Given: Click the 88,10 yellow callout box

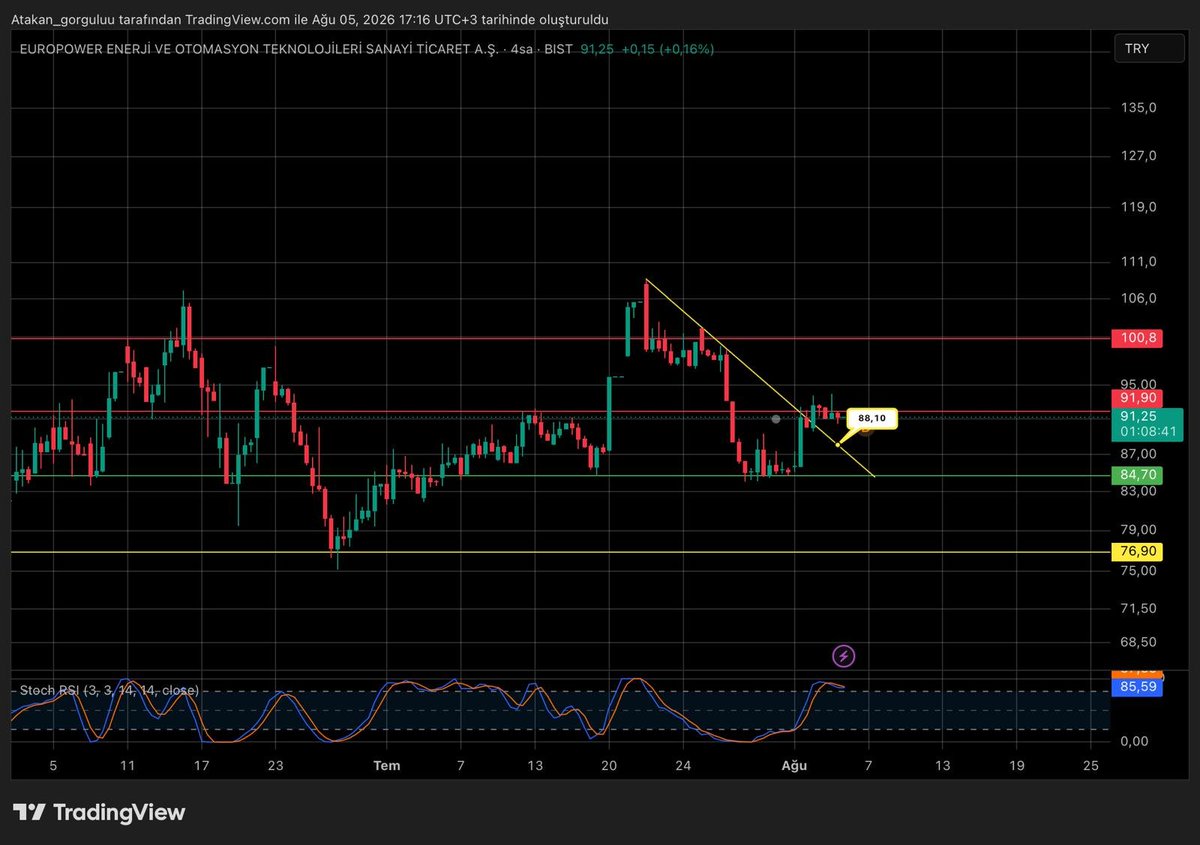Looking at the screenshot, I should click(872, 419).
